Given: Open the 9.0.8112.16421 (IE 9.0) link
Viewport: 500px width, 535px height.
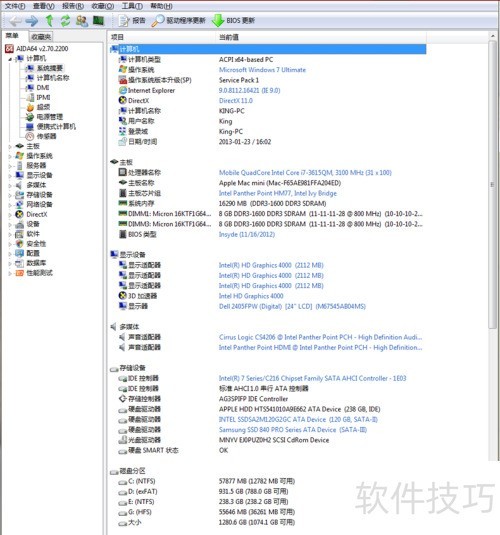Looking at the screenshot, I should 249,90.
